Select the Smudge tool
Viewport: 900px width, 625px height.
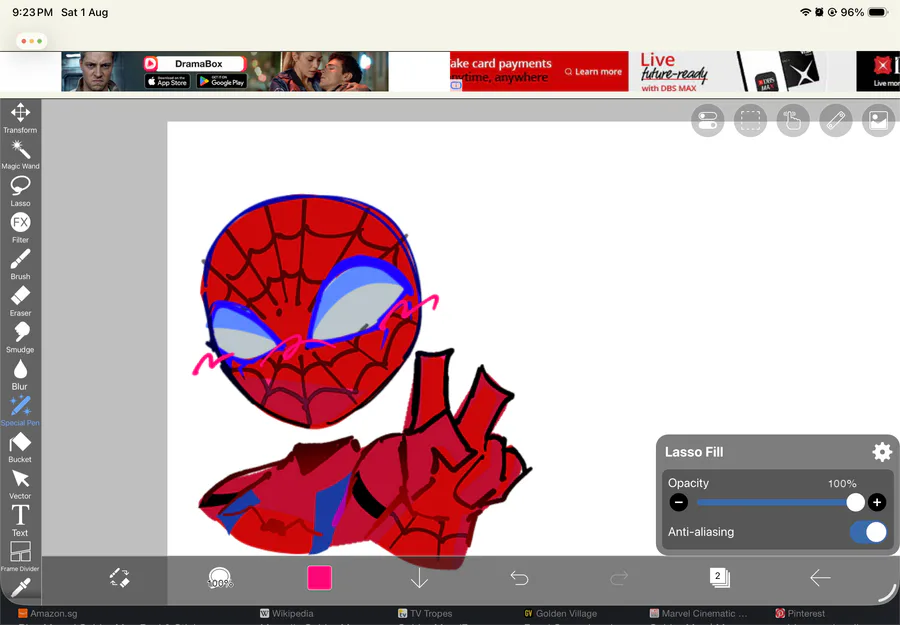20,338
